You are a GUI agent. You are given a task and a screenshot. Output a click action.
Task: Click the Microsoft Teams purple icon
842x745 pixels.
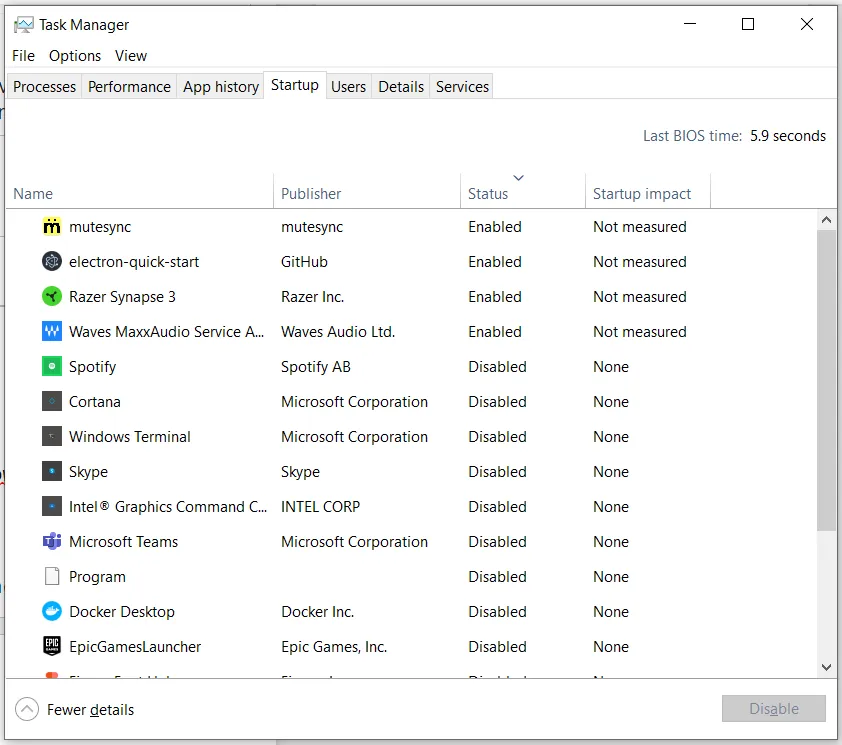pyautogui.click(x=52, y=541)
